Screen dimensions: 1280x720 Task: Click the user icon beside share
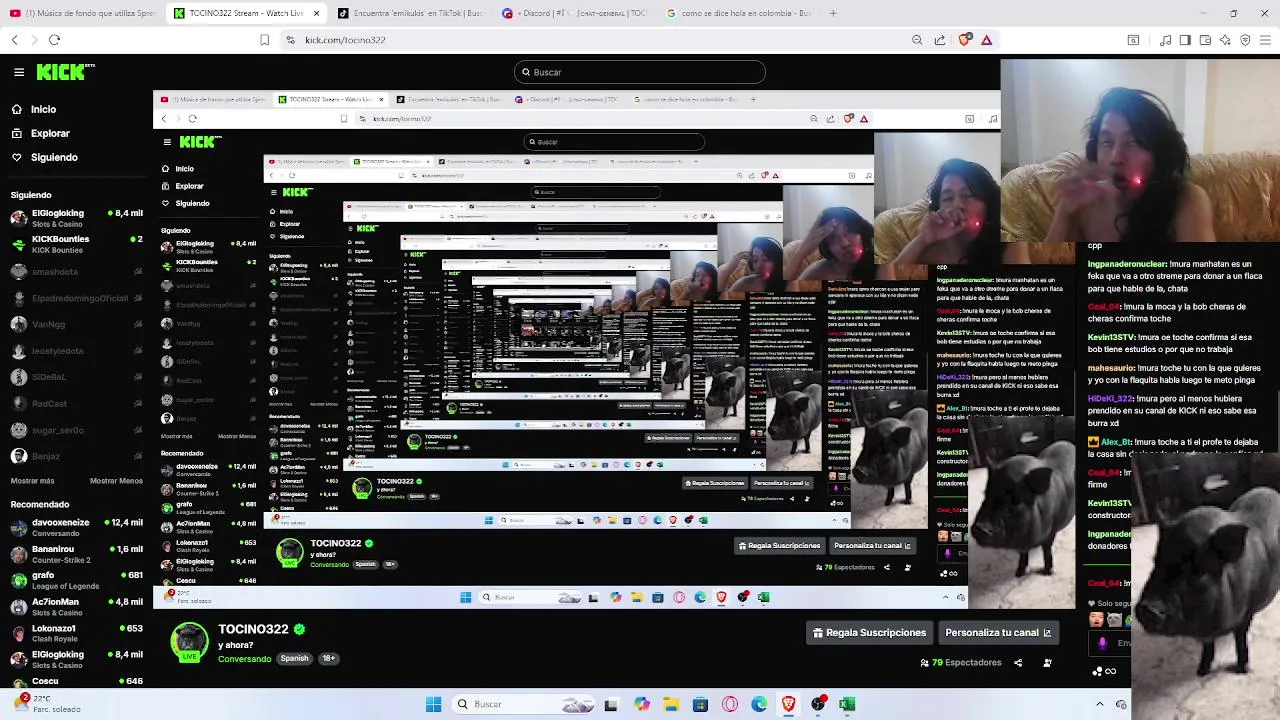tap(1047, 663)
